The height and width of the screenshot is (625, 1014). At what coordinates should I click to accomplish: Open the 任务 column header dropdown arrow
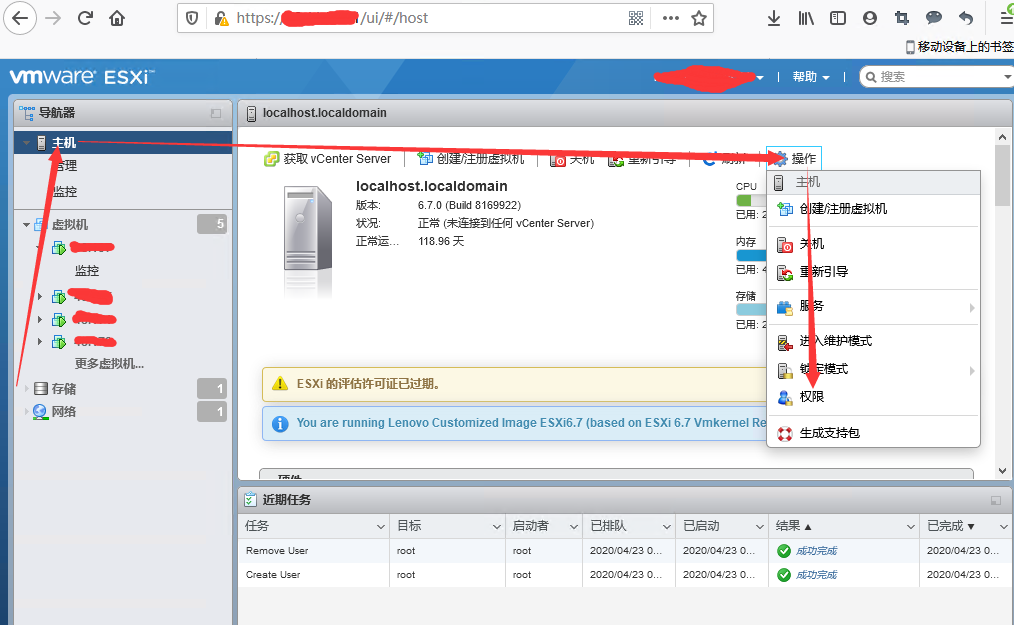point(380,527)
